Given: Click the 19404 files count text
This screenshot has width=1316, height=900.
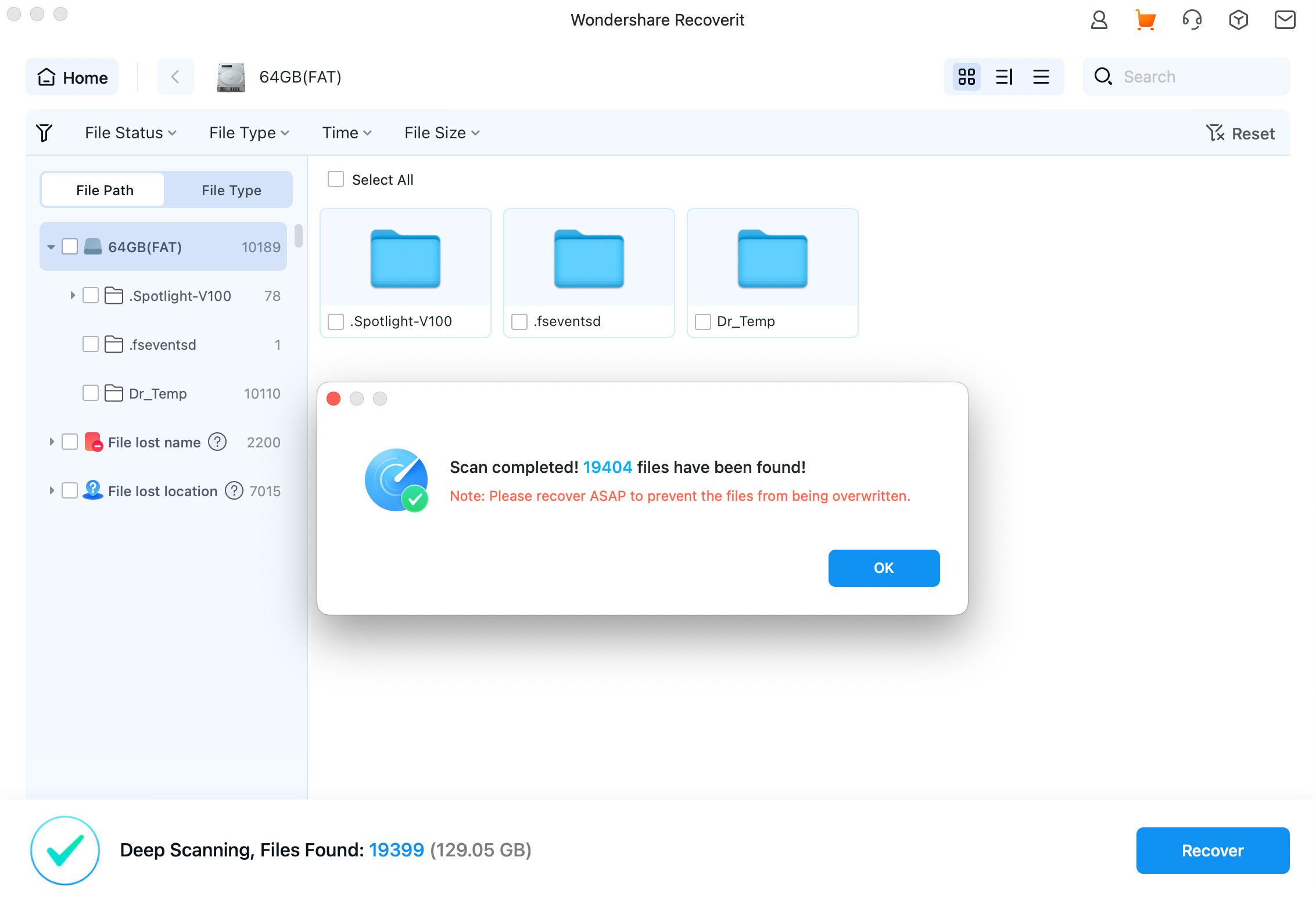Looking at the screenshot, I should coord(607,467).
